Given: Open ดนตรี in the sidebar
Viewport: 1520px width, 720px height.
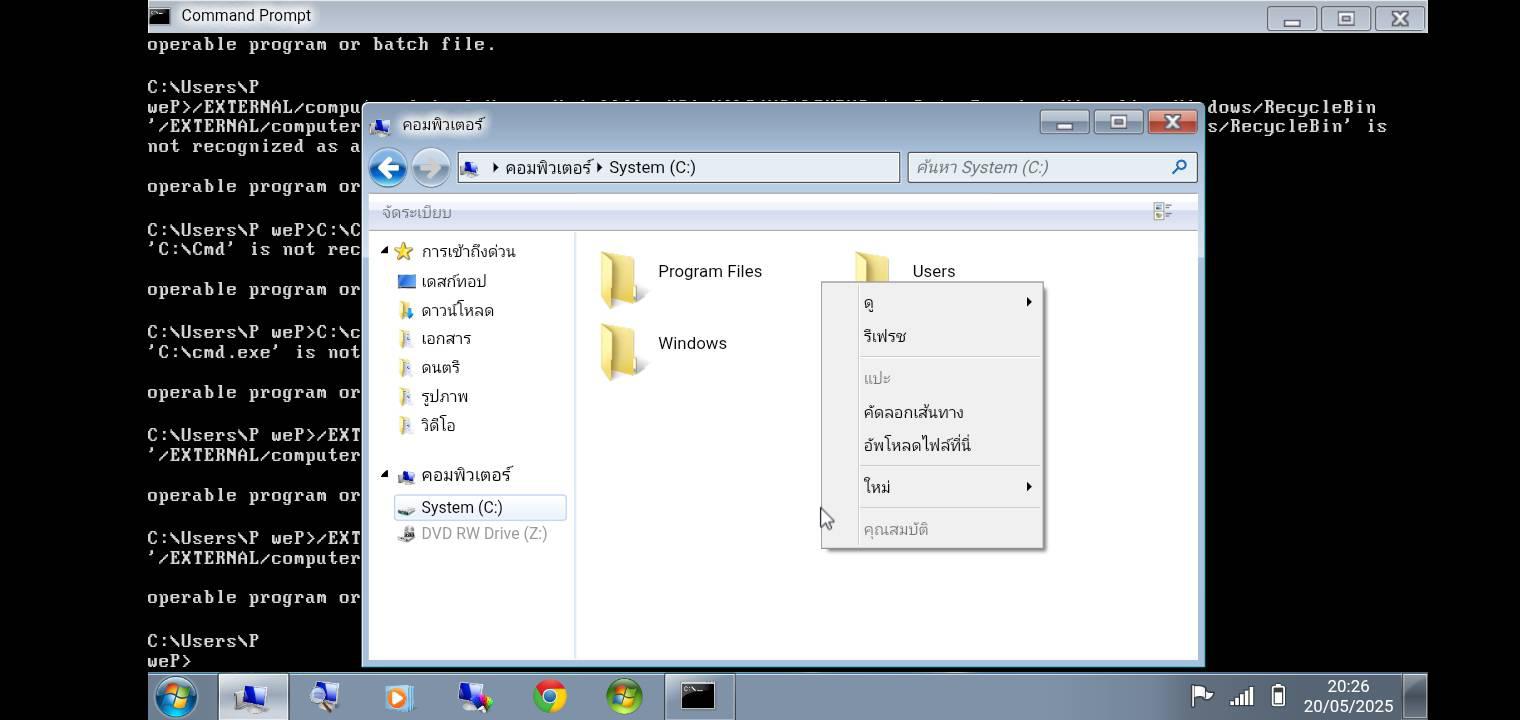Looking at the screenshot, I should tap(428, 367).
